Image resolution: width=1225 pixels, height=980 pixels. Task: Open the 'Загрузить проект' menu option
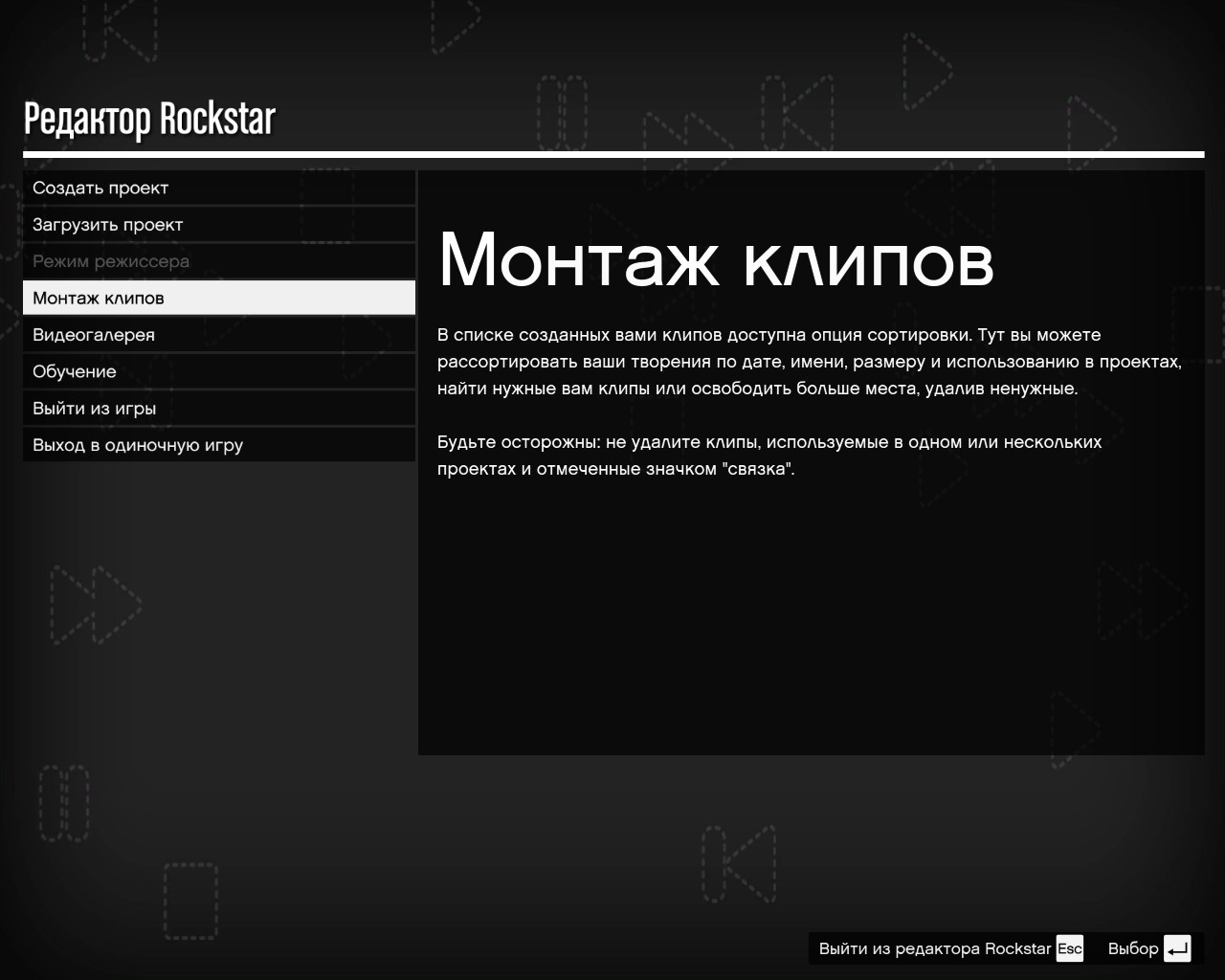219,225
